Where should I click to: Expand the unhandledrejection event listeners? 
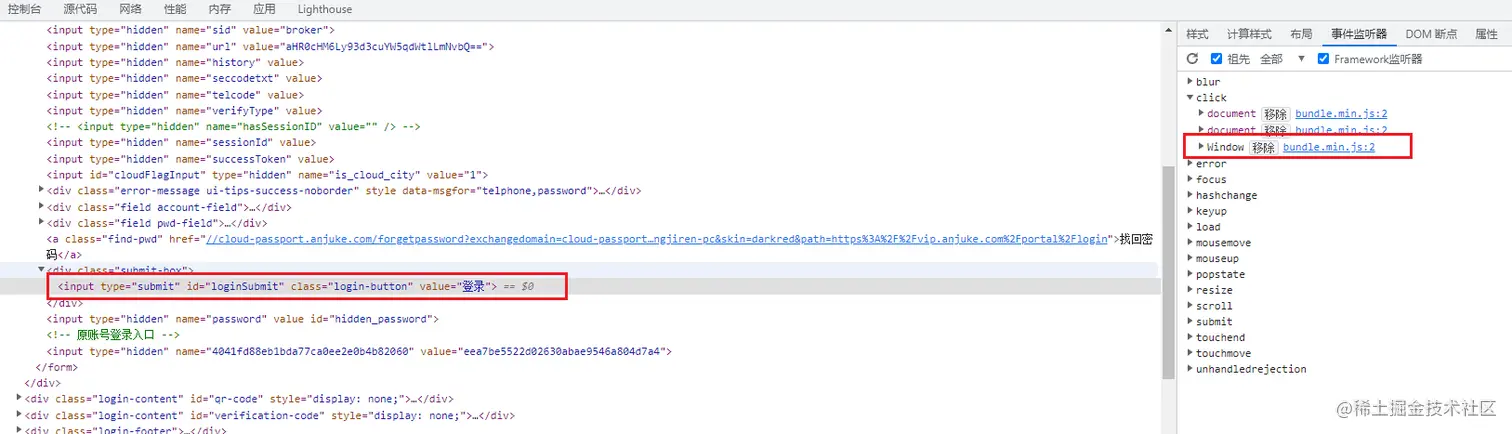tap(1190, 369)
